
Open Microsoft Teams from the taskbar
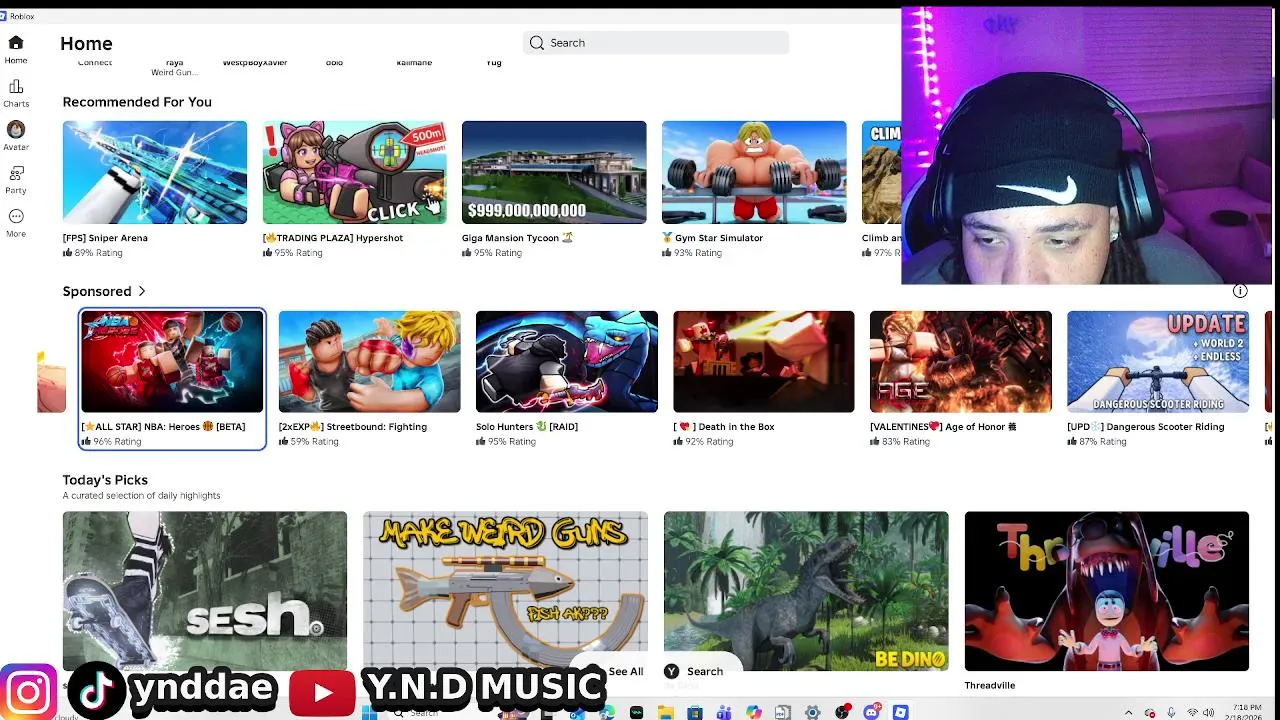point(724,712)
